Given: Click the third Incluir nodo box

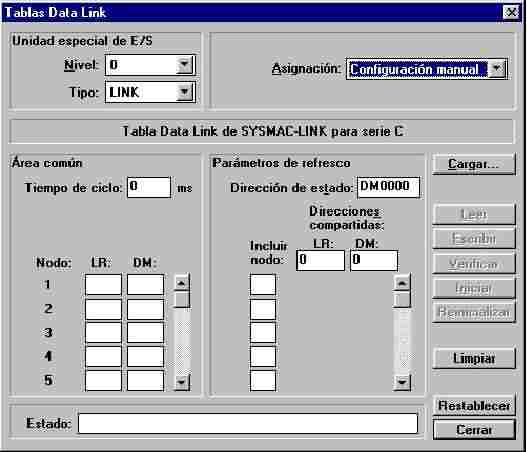Looking at the screenshot, I should pos(263,332).
